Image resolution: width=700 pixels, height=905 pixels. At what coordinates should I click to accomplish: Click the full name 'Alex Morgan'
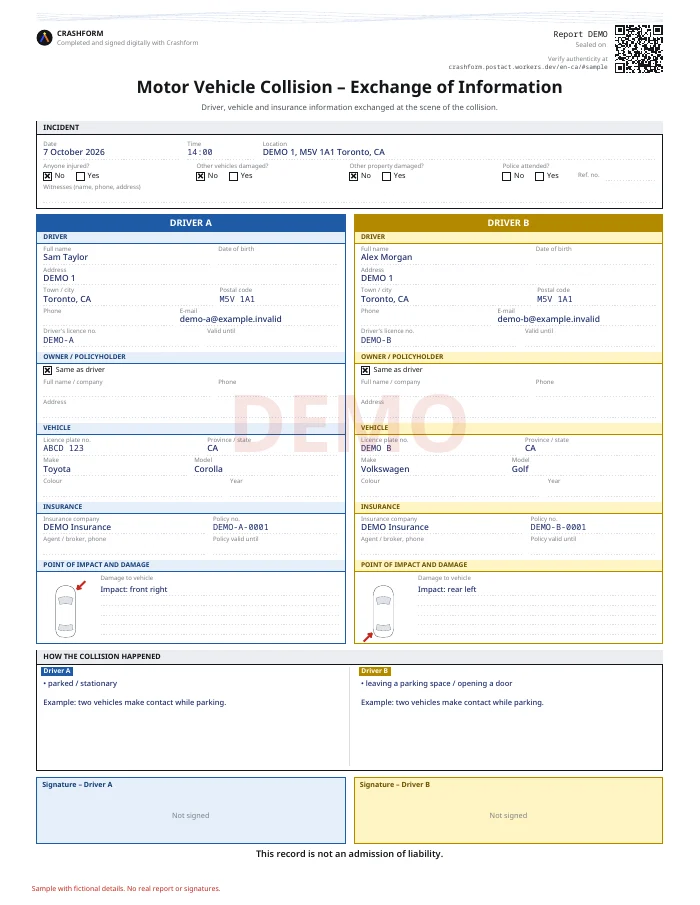tap(386, 257)
